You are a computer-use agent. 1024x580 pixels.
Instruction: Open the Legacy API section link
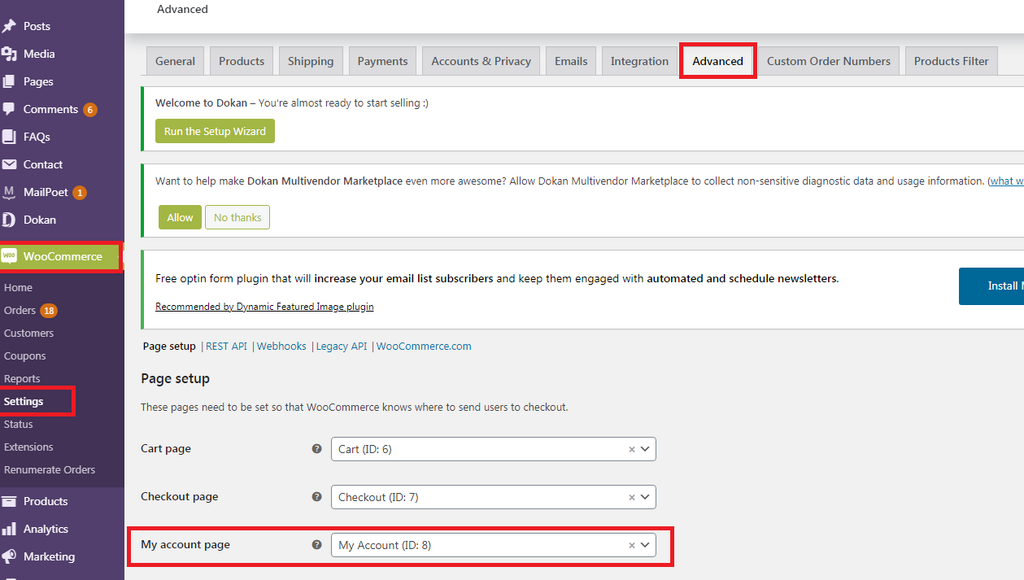point(342,346)
